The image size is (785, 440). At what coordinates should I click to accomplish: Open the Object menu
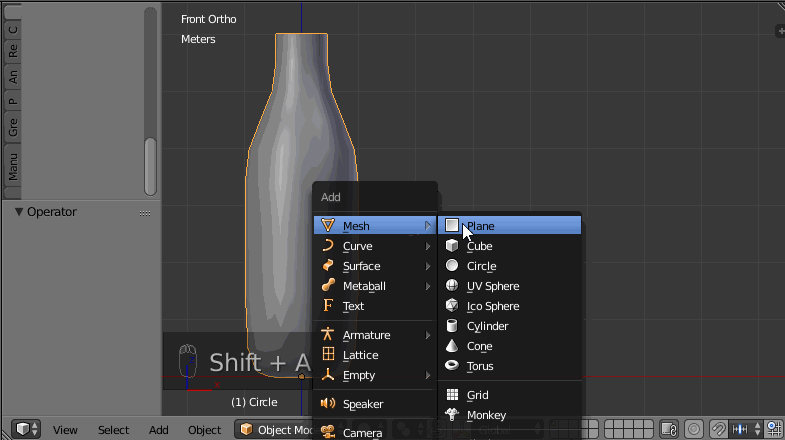click(204, 430)
